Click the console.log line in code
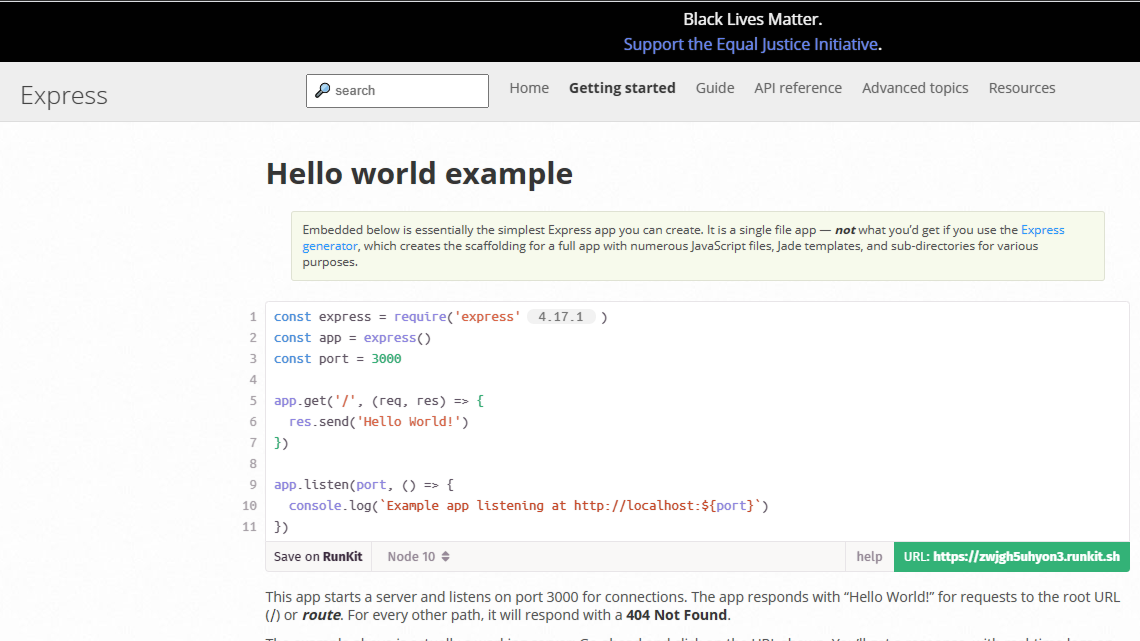Screen dimensions: 1140x641 (x=529, y=506)
